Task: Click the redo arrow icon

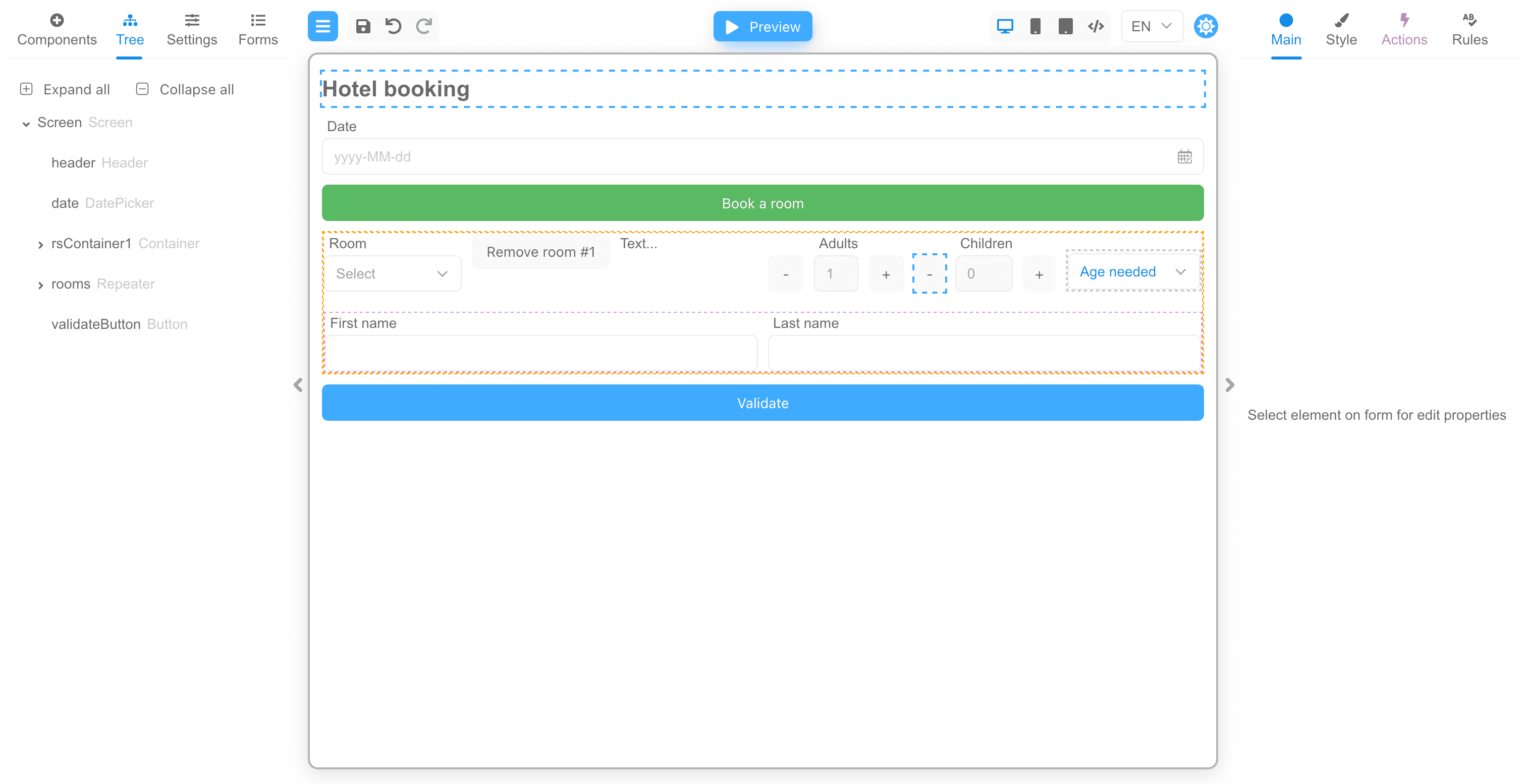Action: [423, 26]
